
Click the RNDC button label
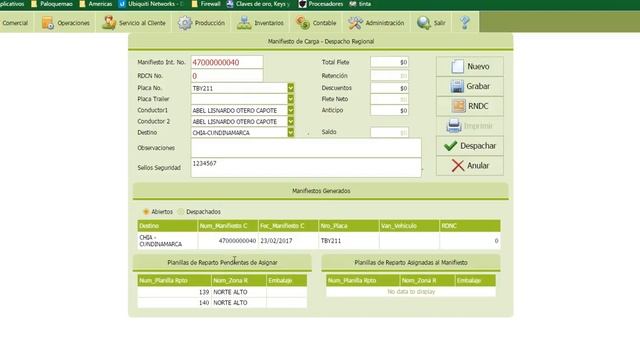478,106
